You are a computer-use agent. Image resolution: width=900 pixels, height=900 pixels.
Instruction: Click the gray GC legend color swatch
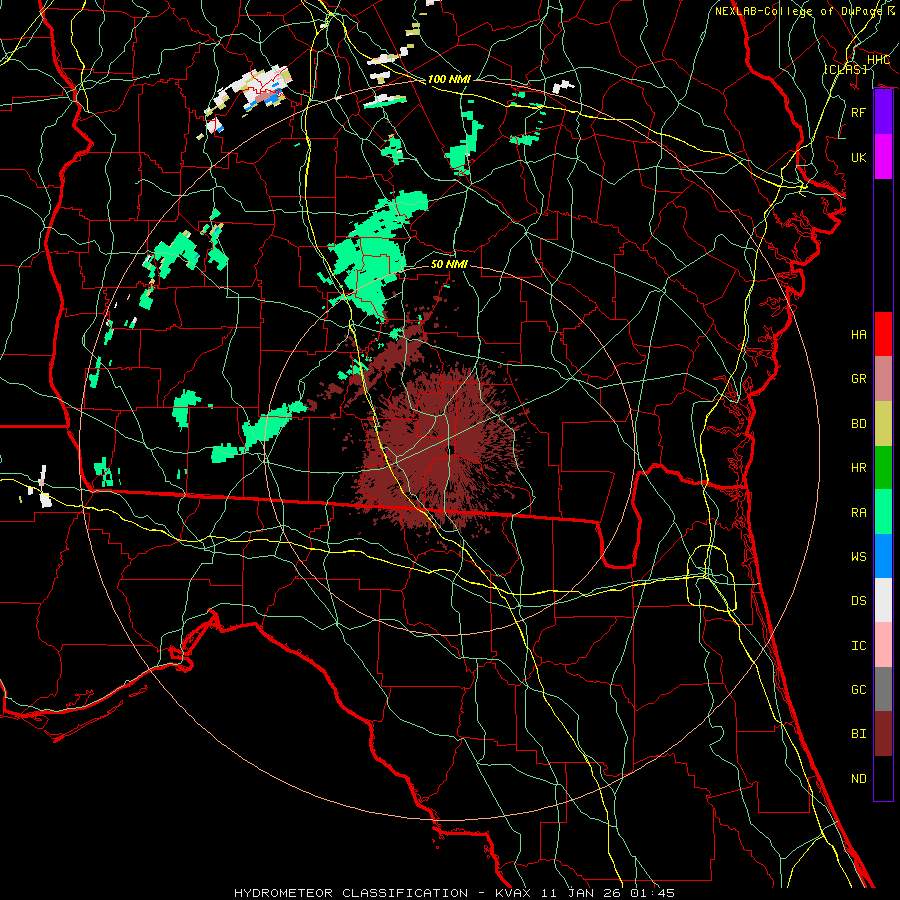(x=883, y=689)
